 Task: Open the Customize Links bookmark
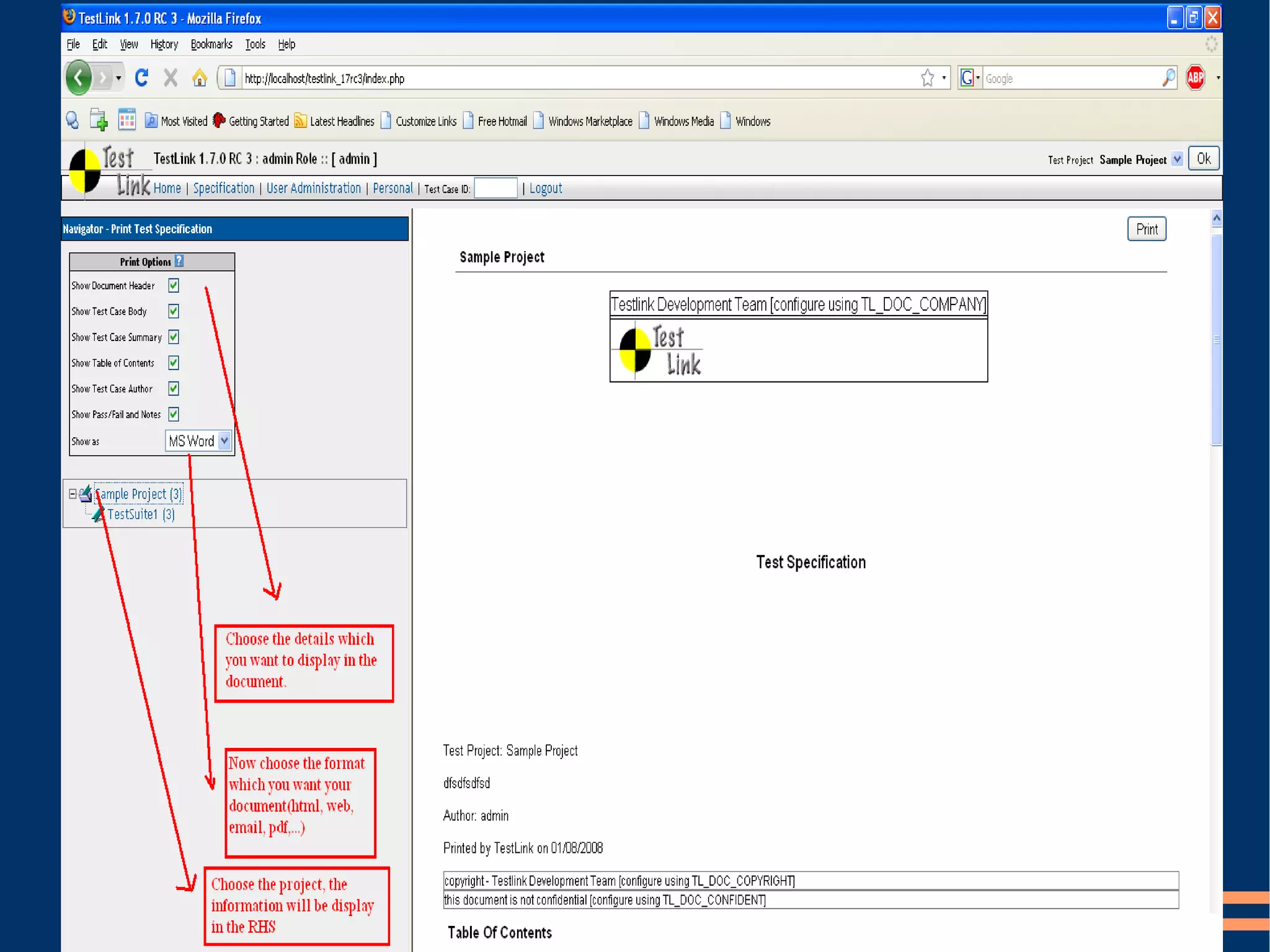click(419, 121)
